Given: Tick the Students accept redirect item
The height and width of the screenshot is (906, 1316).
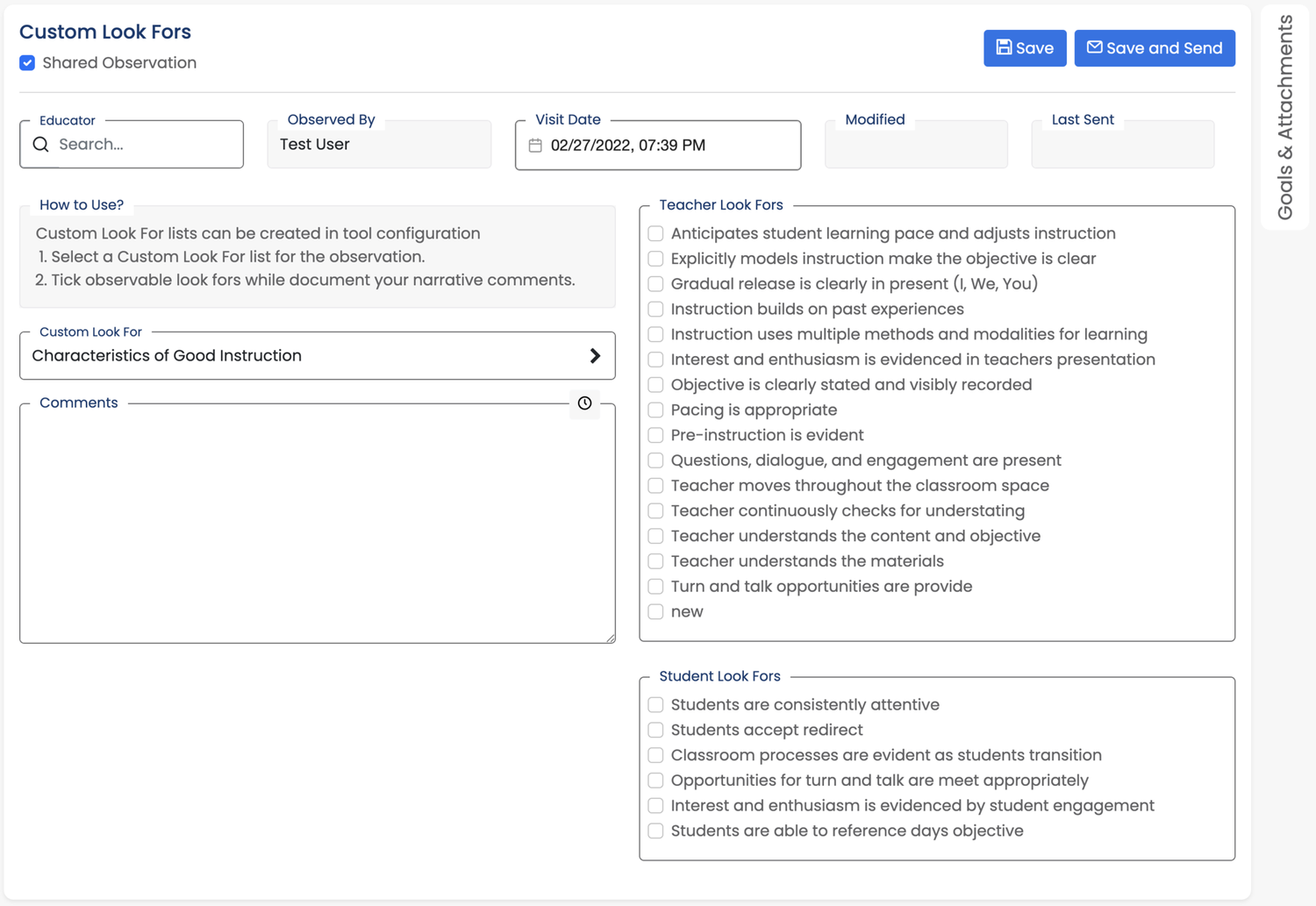Looking at the screenshot, I should tap(655, 730).
